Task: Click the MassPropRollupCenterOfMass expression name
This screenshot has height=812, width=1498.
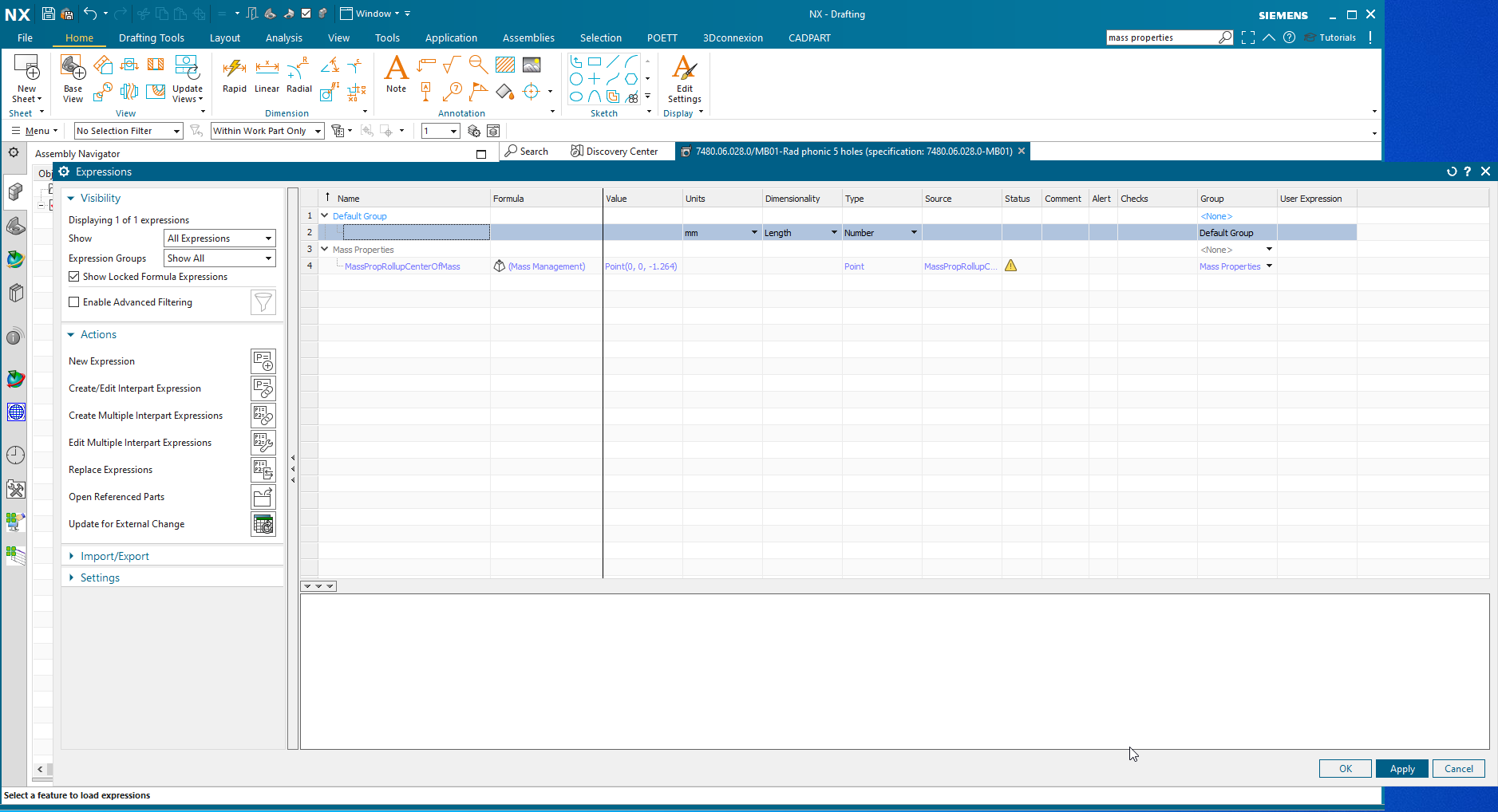Action: pos(402,266)
